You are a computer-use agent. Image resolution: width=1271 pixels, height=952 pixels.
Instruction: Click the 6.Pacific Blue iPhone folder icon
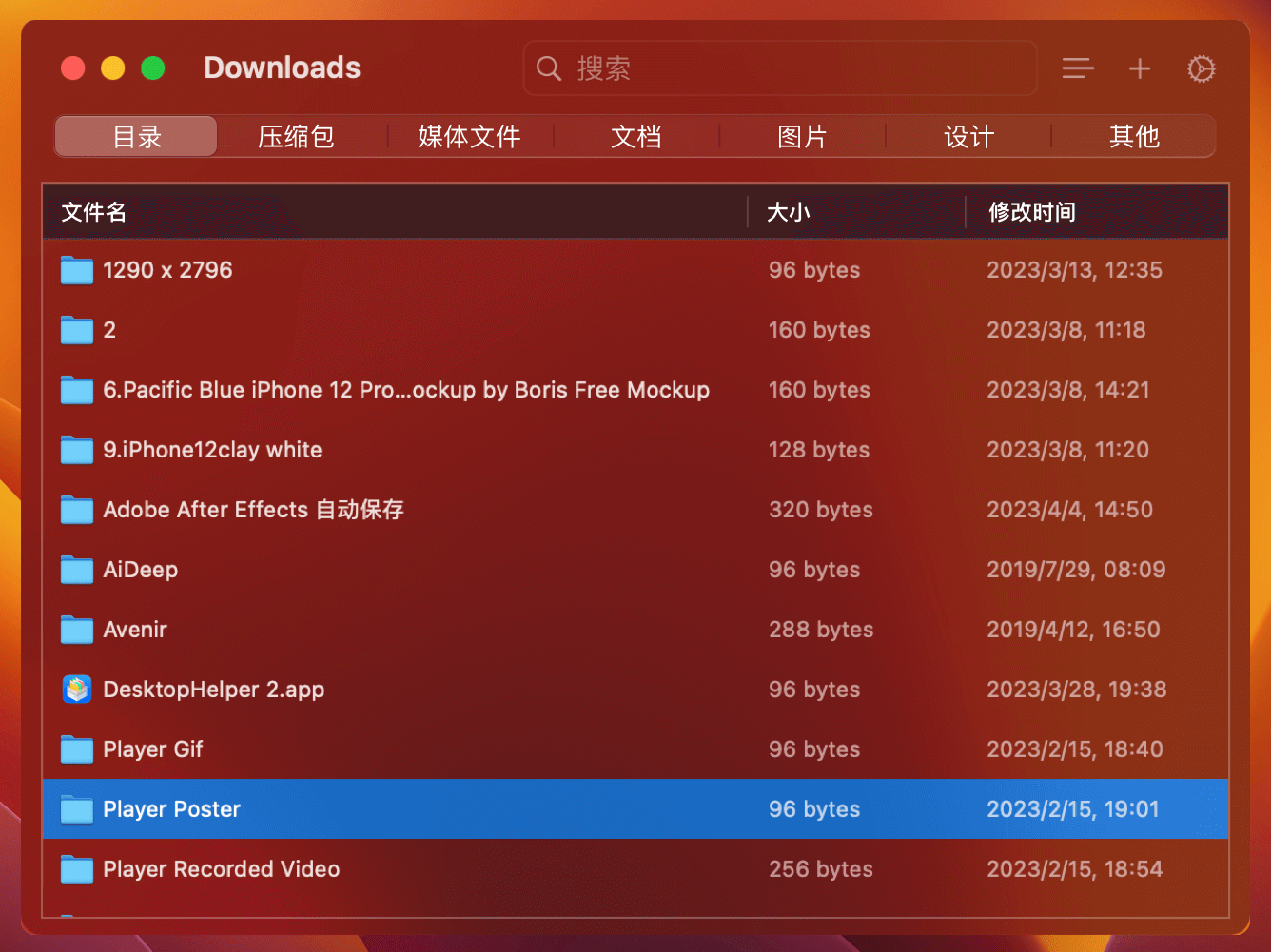77,390
